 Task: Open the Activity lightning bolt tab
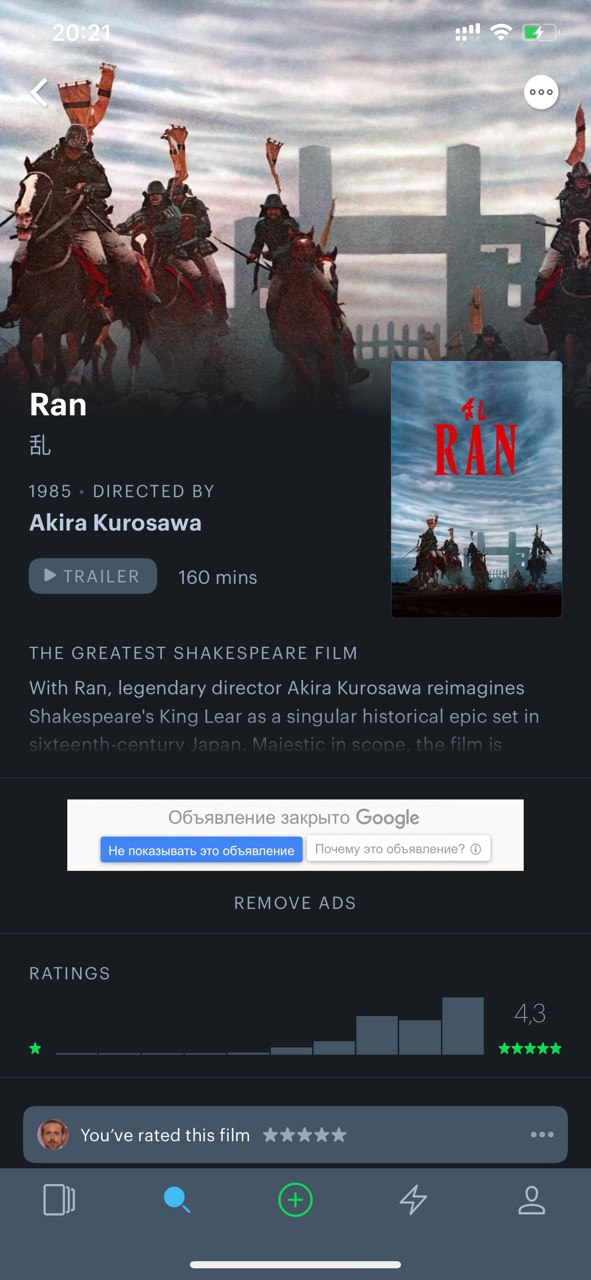tap(413, 1200)
